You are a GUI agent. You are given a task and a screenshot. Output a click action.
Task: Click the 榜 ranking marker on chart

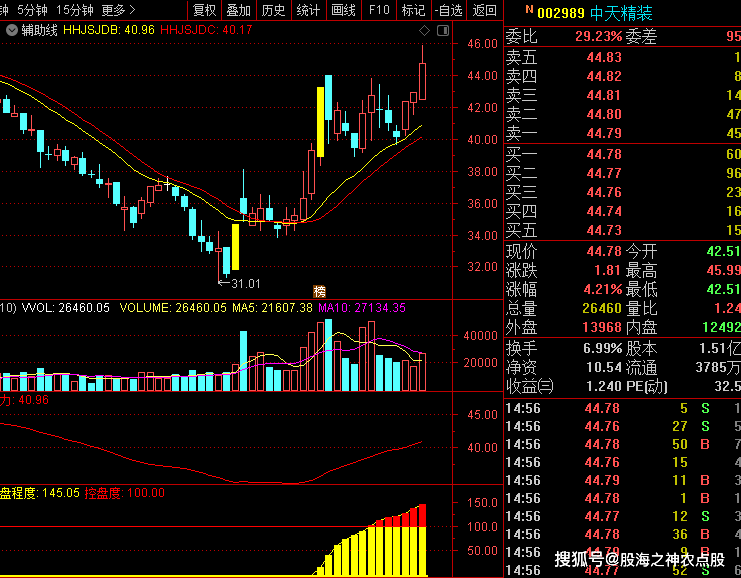pos(319,291)
